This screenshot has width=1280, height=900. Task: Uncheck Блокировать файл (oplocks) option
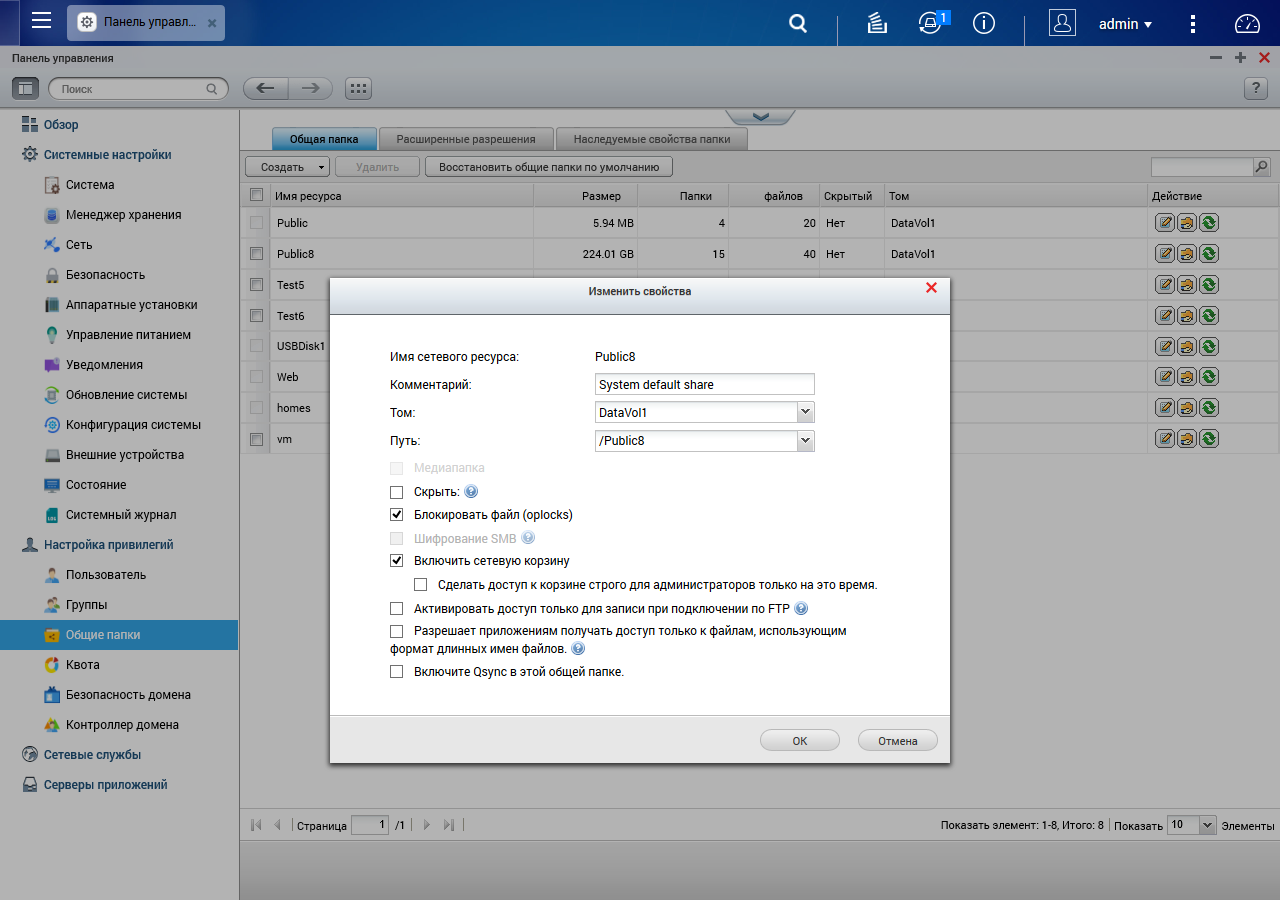coord(396,515)
